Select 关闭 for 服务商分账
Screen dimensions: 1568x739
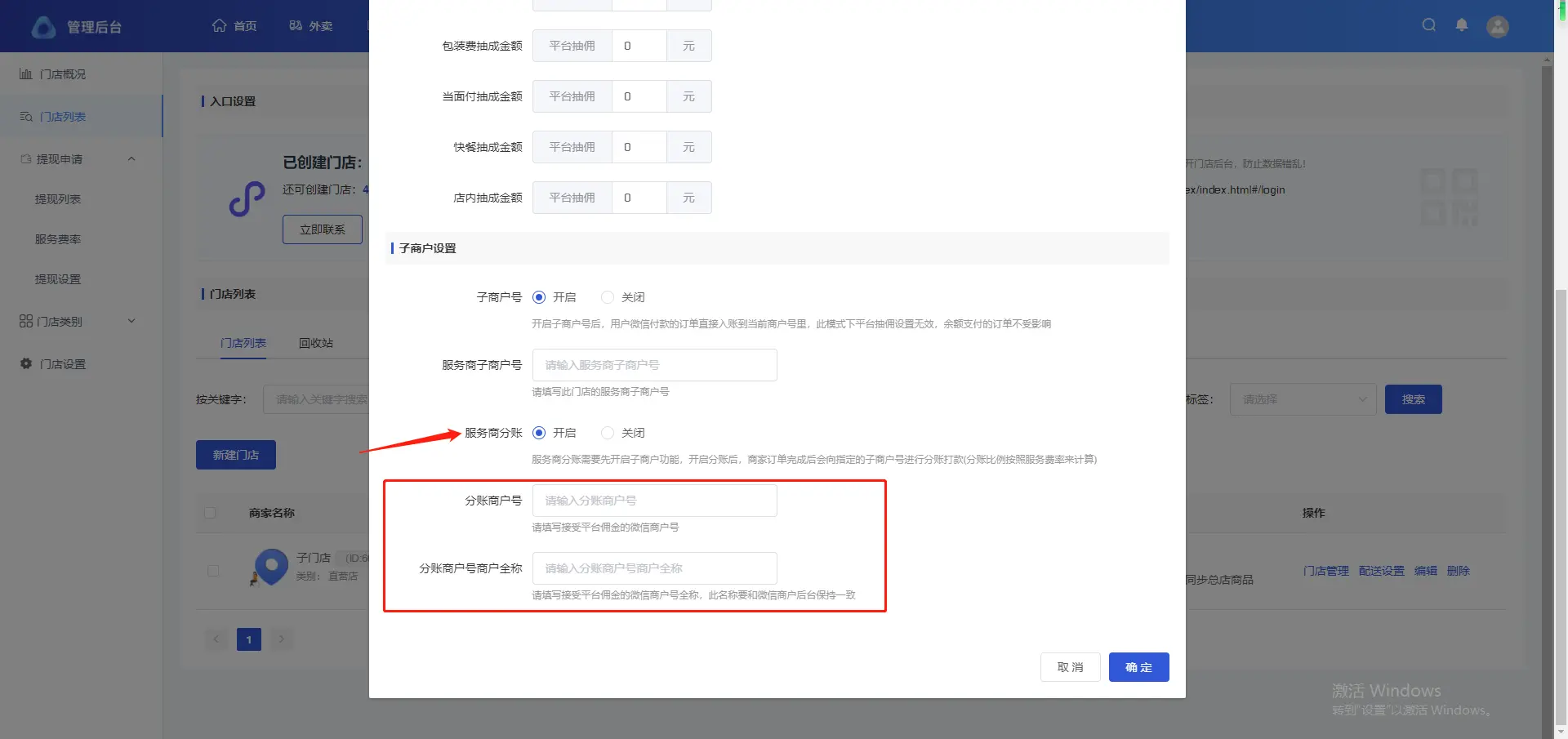[608, 433]
